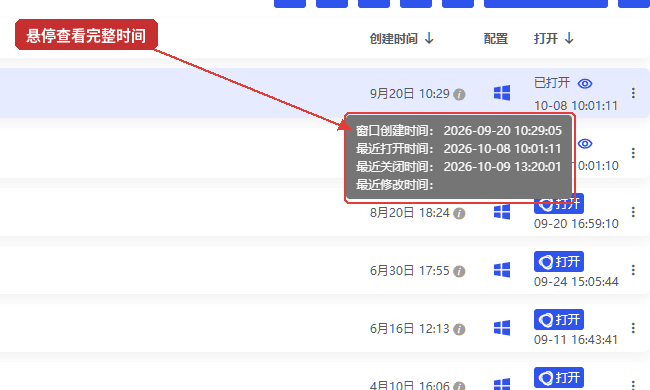Open three-dot menu for row ending 0:01:10
Viewport: 650px width, 390px height.
[x=633, y=153]
